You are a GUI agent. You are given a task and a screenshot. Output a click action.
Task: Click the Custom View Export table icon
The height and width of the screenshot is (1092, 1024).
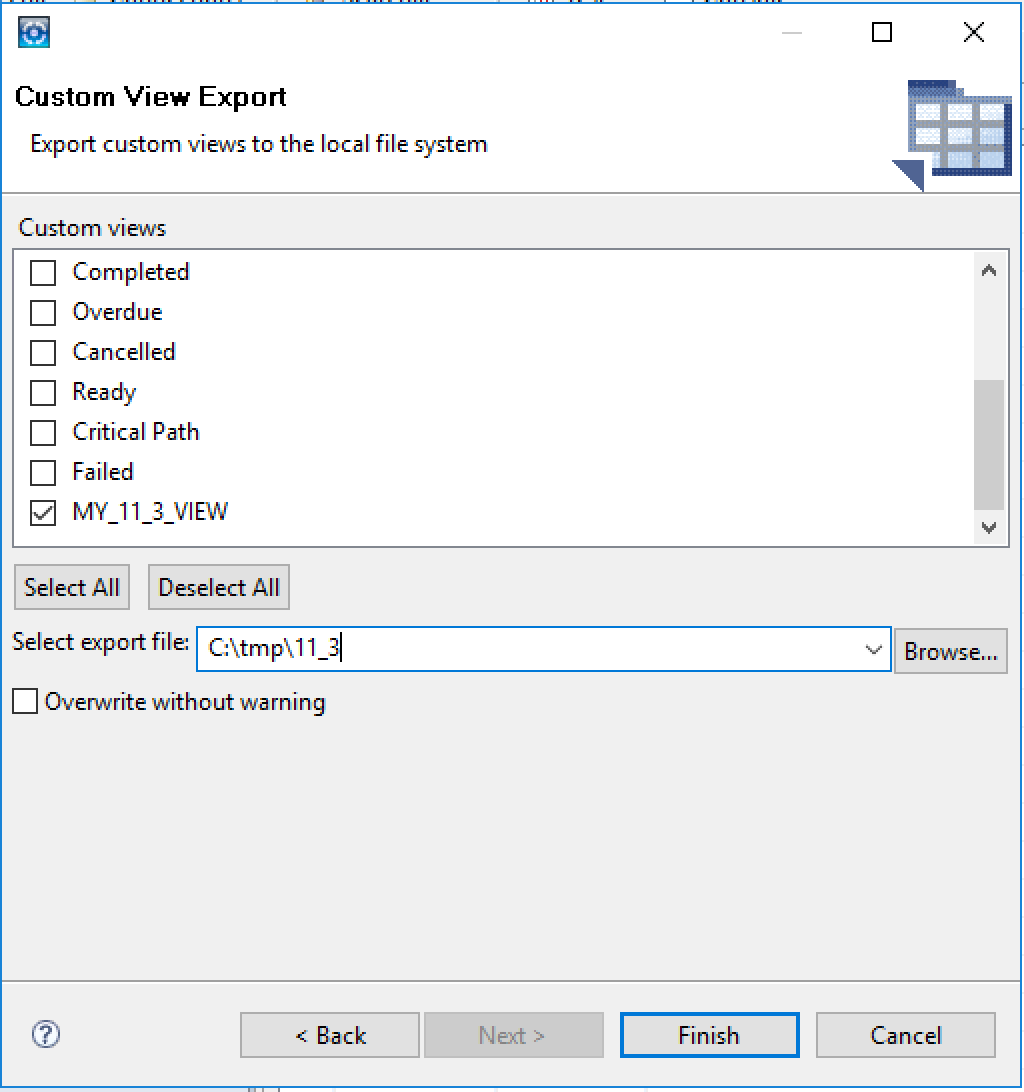(x=953, y=133)
